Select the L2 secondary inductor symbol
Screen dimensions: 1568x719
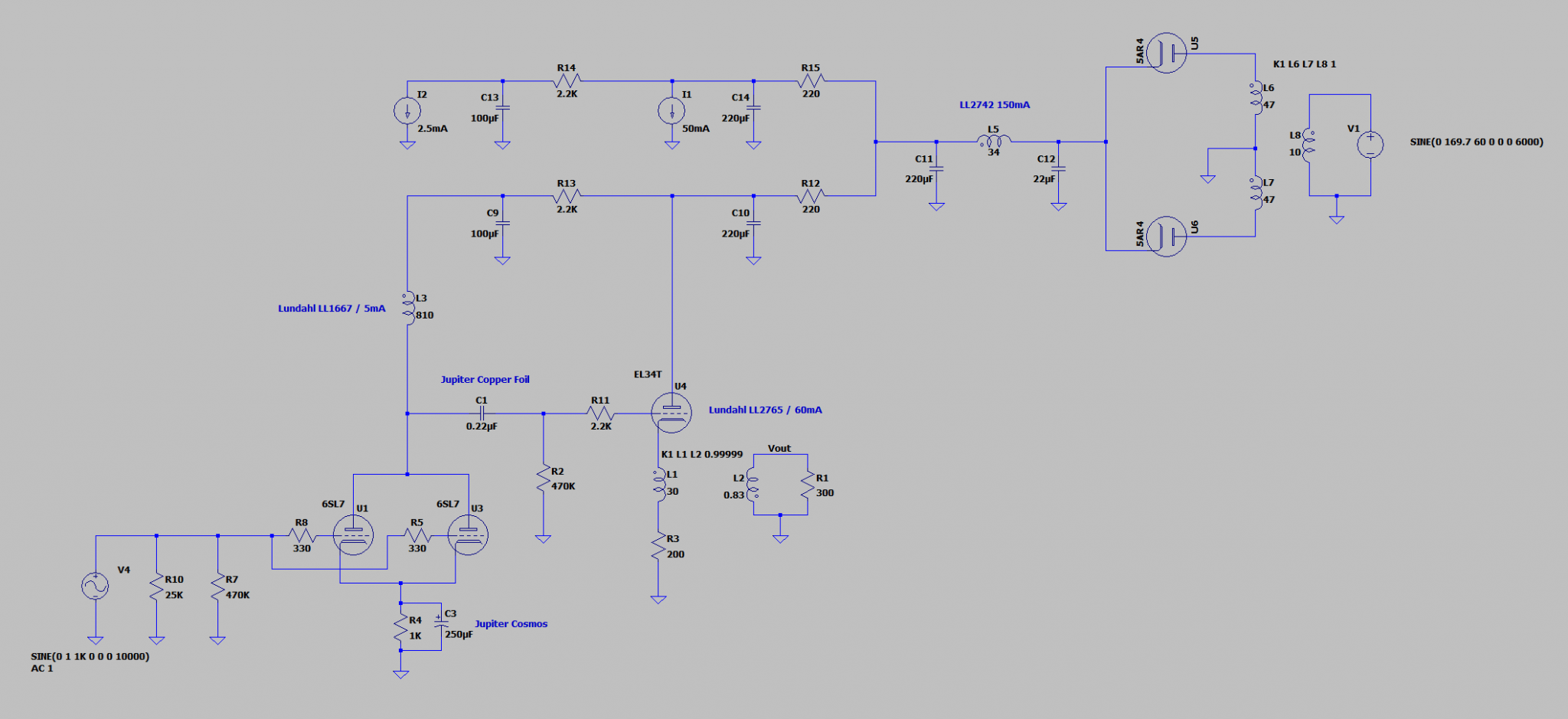coord(753,486)
